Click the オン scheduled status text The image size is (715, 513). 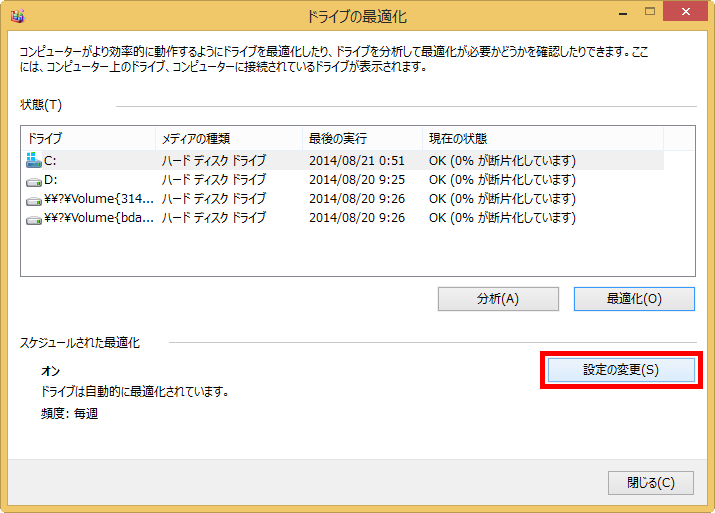coord(50,371)
